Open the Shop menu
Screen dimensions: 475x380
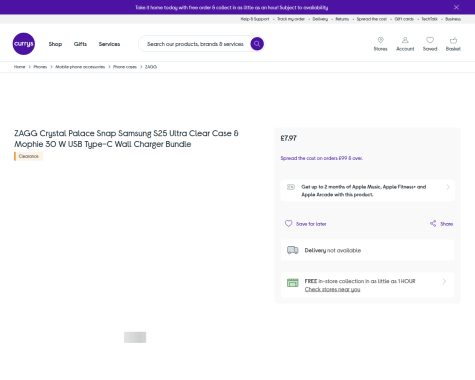pos(55,44)
